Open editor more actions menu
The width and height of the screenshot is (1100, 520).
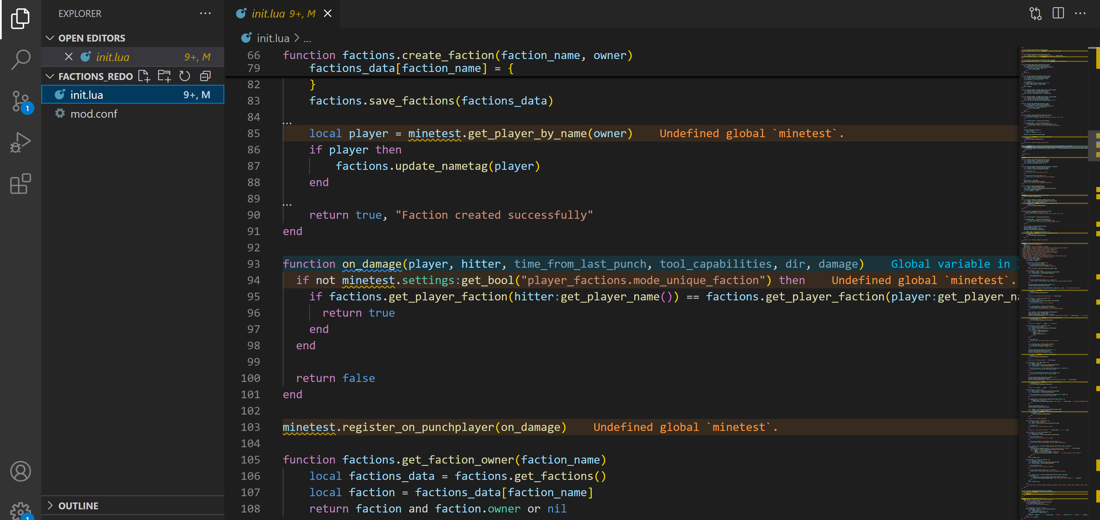click(x=1080, y=13)
